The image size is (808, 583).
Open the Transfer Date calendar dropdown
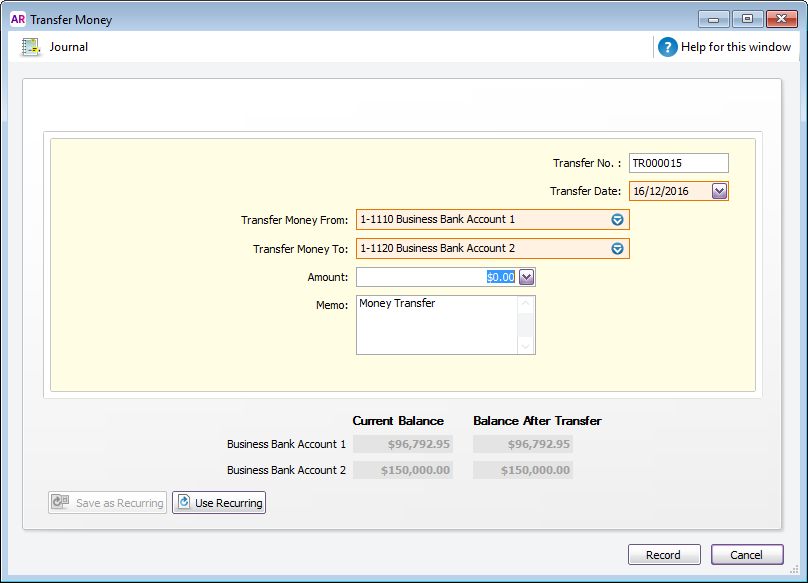tap(719, 191)
